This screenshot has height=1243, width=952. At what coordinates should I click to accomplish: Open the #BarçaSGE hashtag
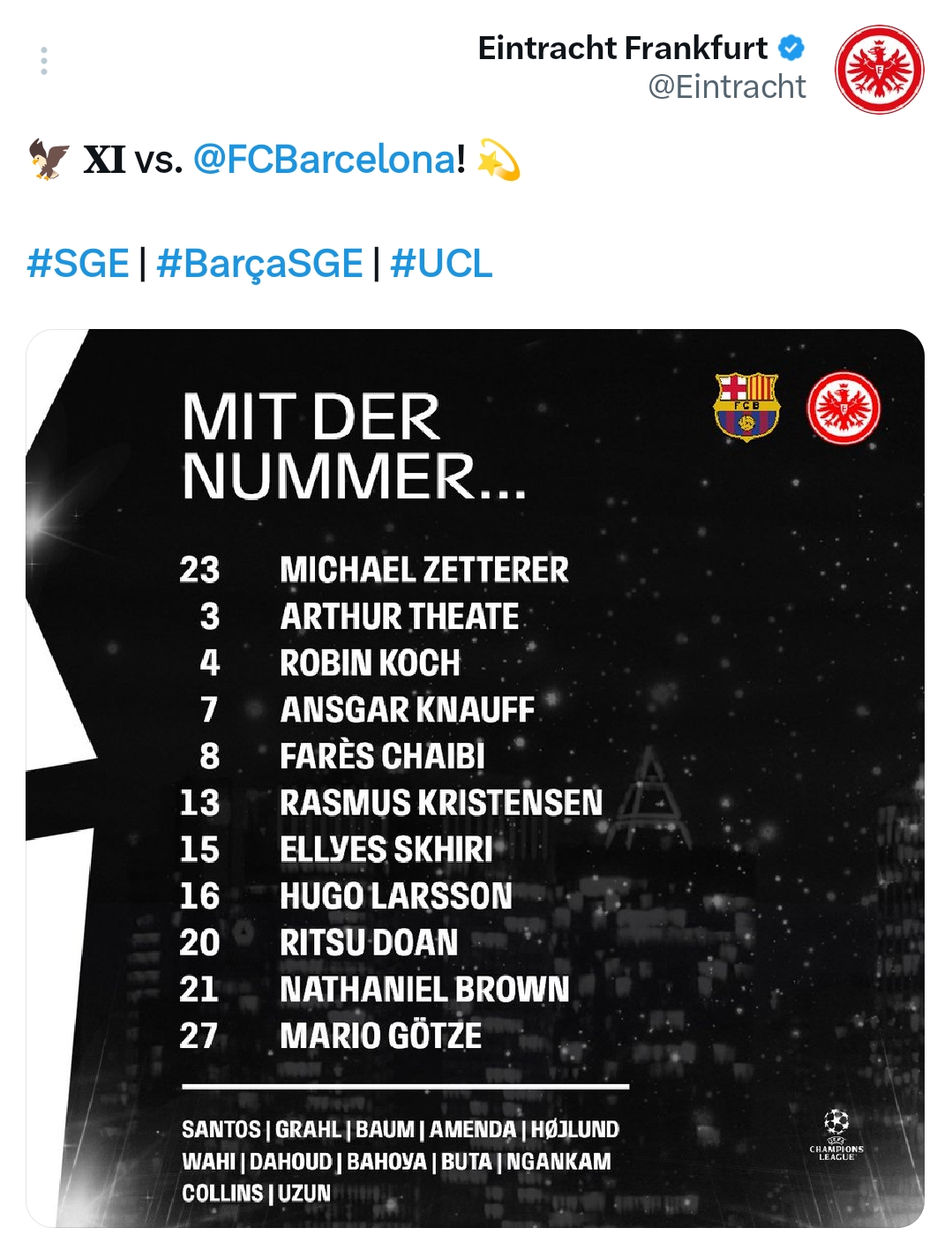click(259, 264)
